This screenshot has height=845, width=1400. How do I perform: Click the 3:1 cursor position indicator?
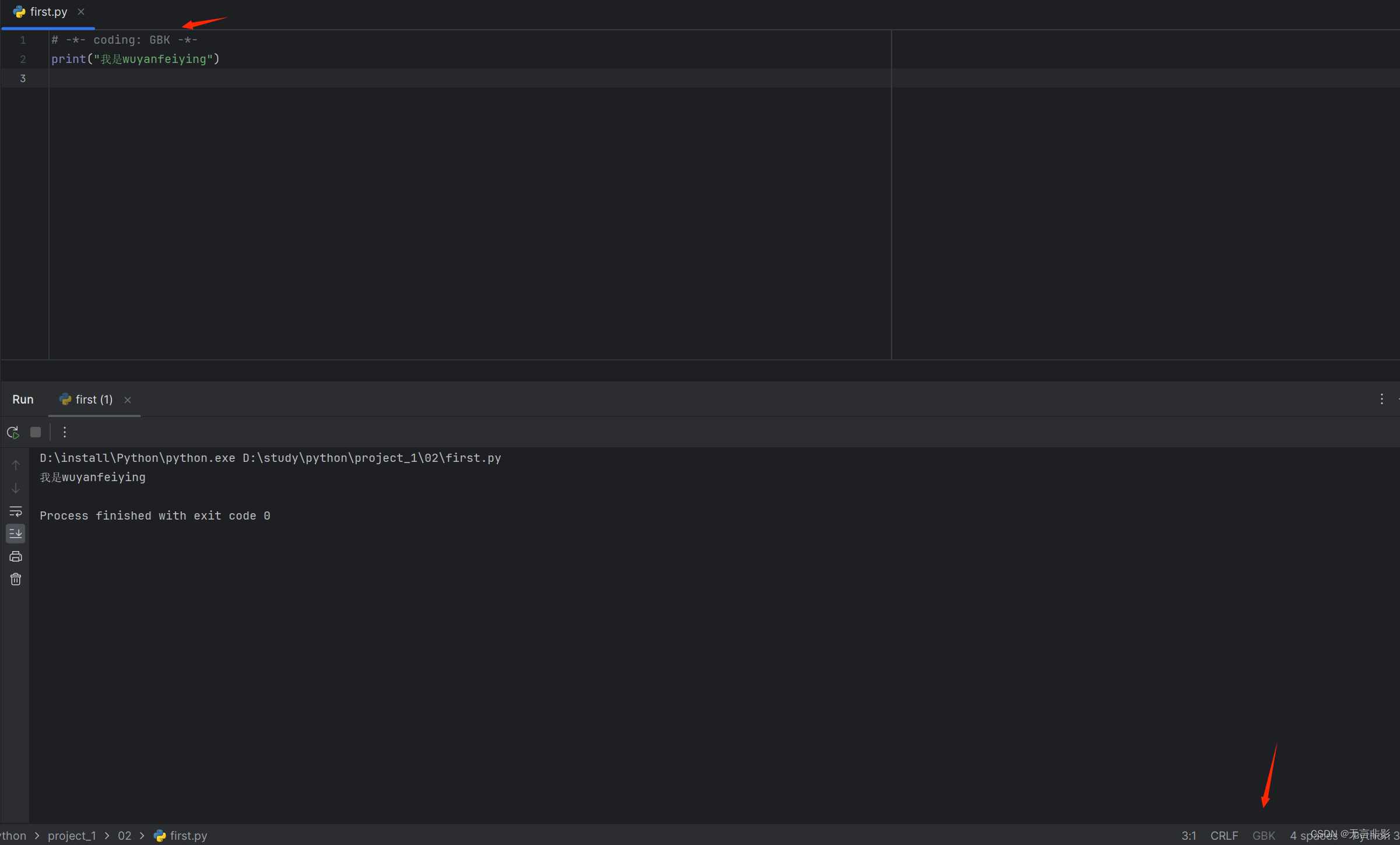1188,836
